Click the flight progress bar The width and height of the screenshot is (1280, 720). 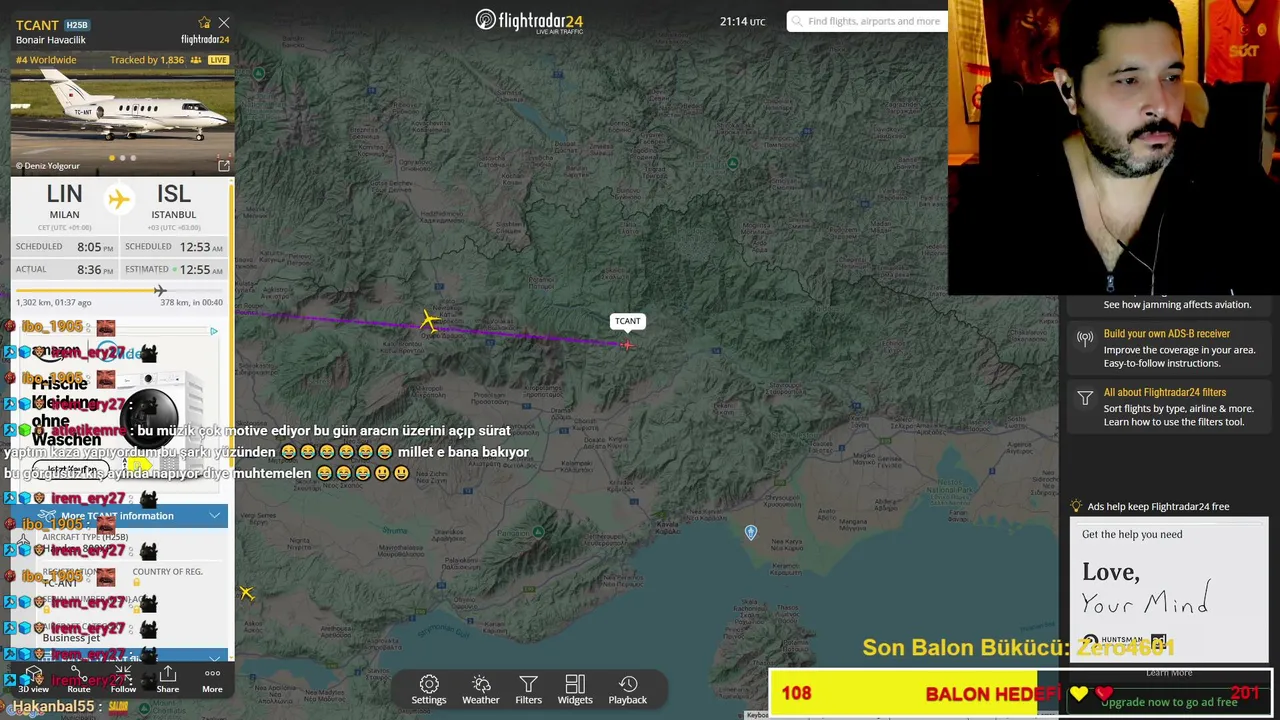click(119, 292)
